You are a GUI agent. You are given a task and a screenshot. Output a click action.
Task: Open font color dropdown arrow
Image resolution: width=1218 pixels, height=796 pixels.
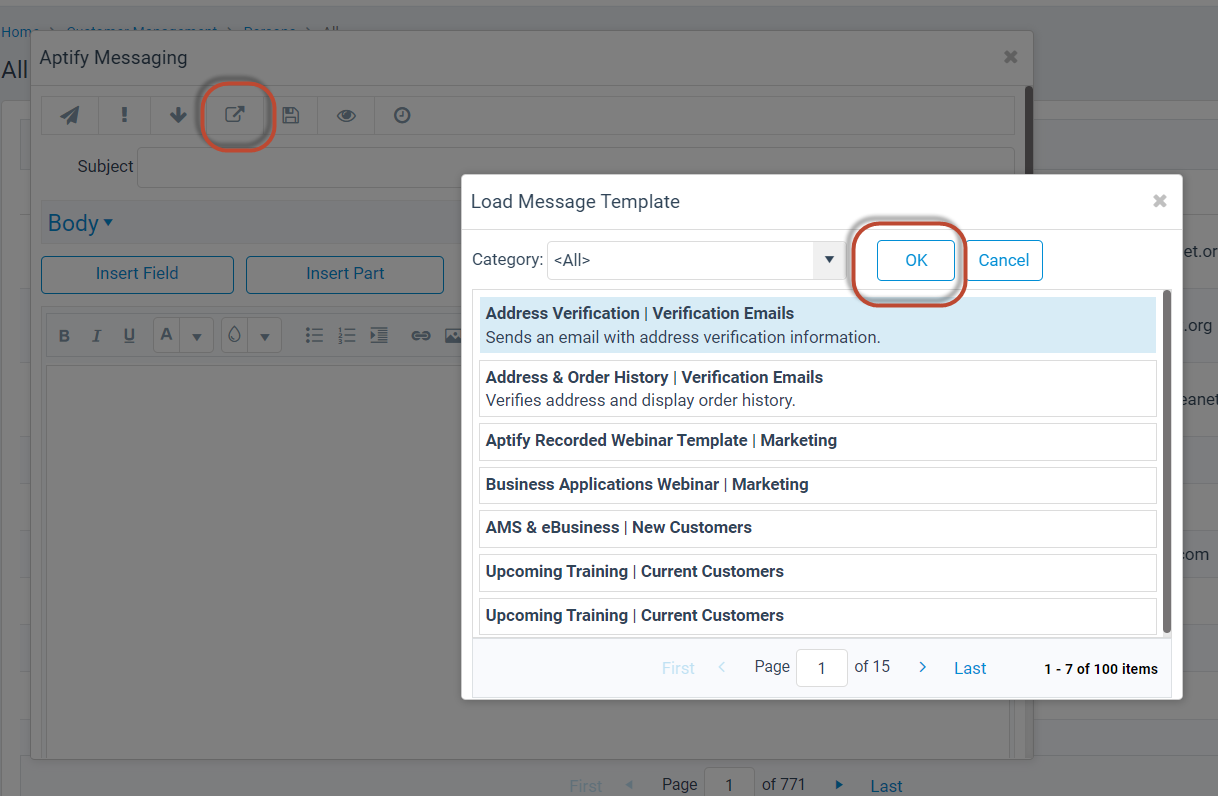197,337
